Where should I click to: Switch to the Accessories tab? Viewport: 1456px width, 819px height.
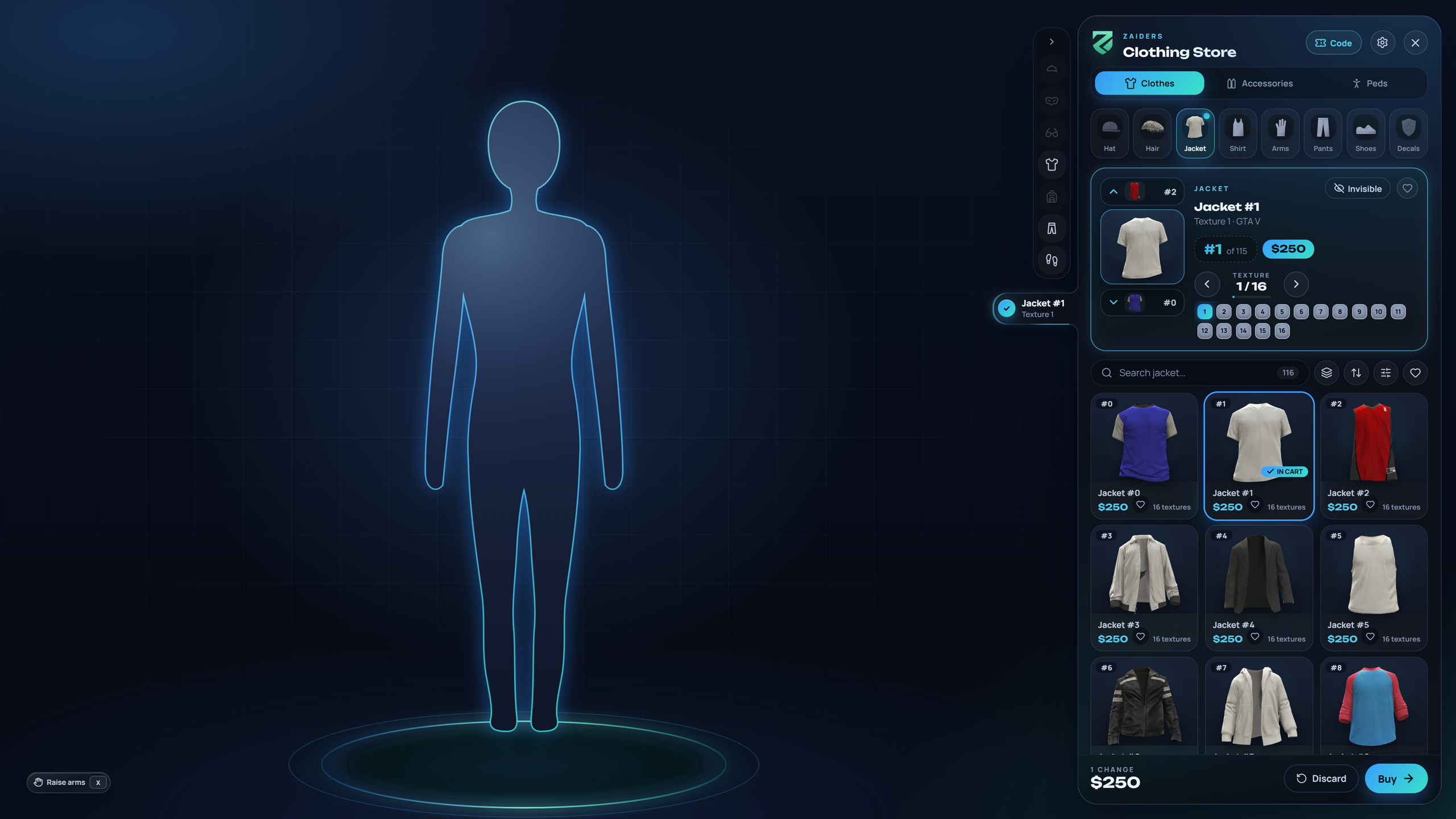click(x=1259, y=84)
